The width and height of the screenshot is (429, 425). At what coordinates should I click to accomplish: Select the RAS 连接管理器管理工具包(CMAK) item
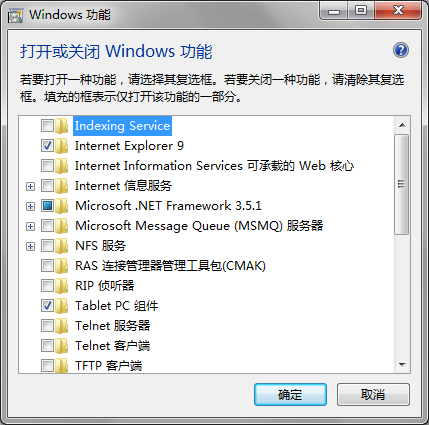click(170, 266)
